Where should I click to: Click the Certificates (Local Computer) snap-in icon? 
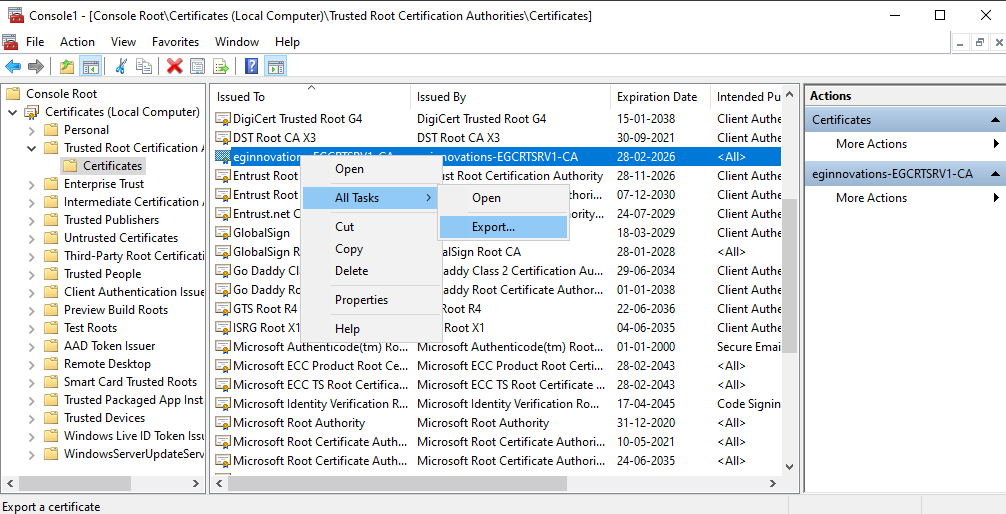31,112
